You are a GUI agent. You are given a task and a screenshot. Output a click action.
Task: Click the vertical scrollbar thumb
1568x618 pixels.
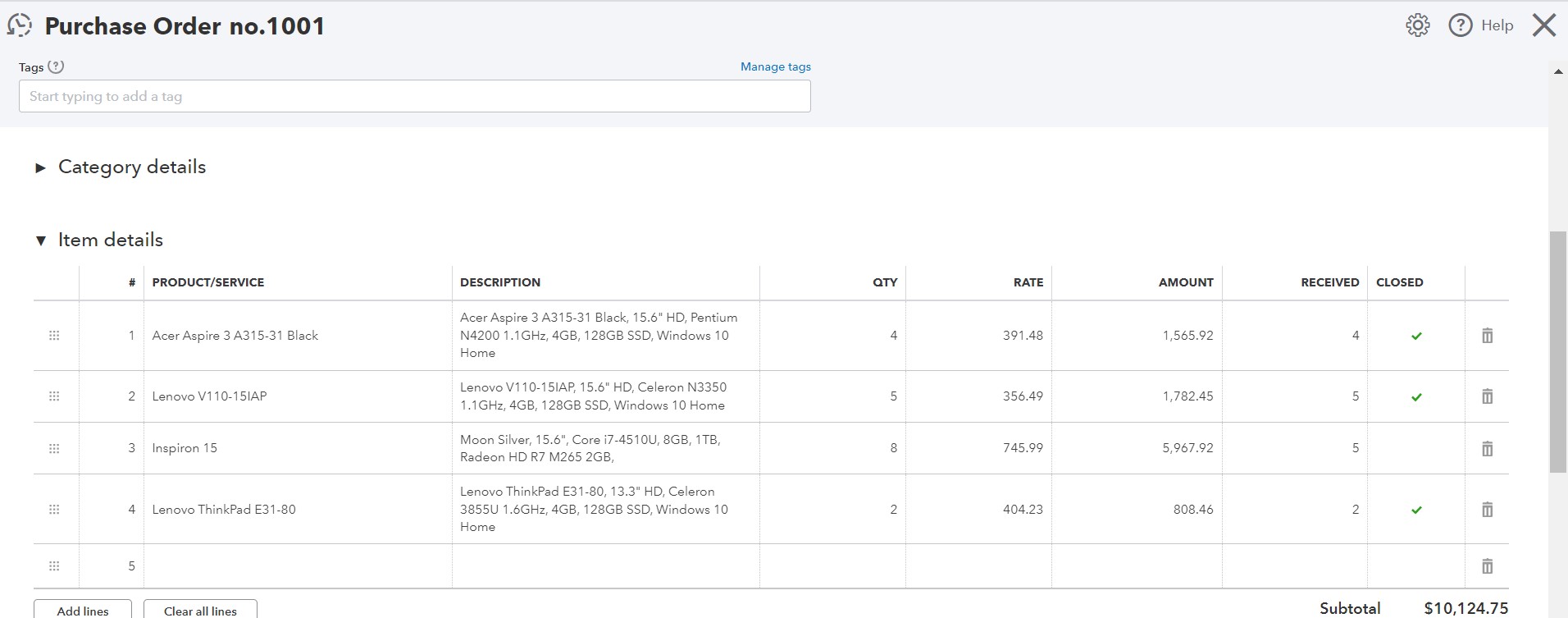pos(1557,353)
